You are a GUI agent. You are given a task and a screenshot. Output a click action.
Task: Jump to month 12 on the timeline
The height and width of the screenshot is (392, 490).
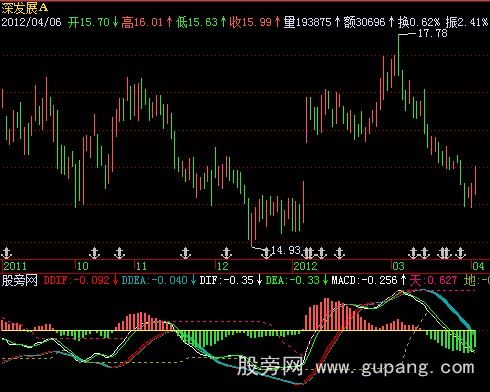(x=222, y=266)
